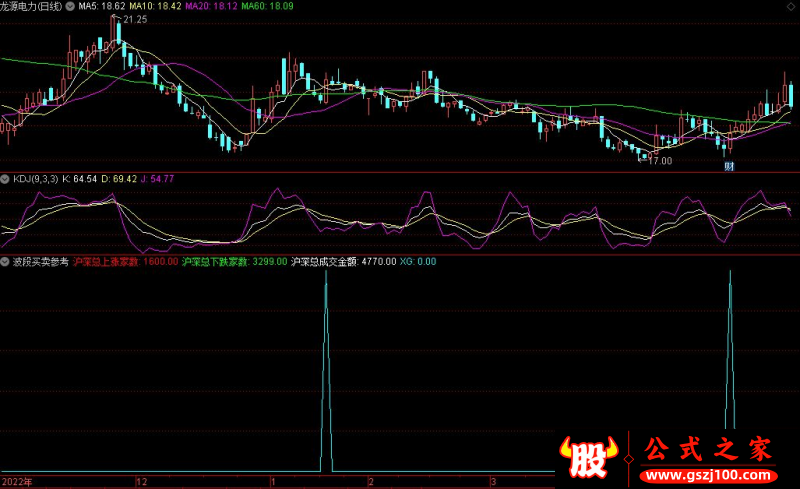Viewport: 800px width, 489px height.
Task: Click the red 股 bull logo
Action: tap(590, 455)
